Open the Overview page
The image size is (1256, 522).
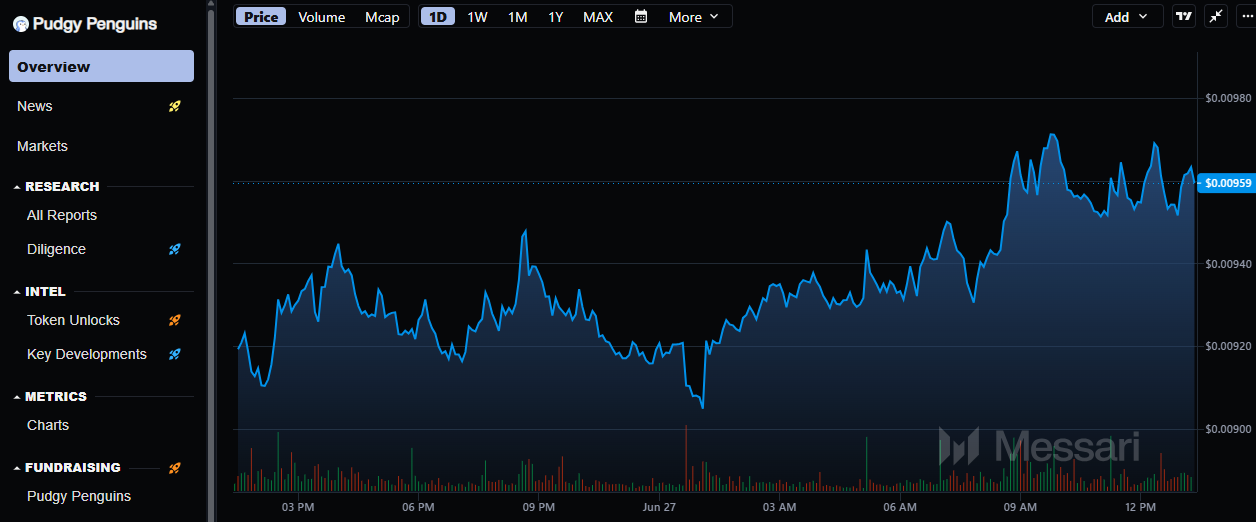pos(101,67)
